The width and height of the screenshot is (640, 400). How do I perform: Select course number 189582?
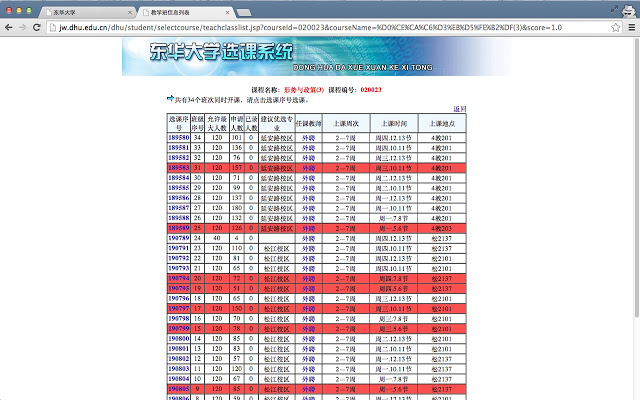[179, 158]
